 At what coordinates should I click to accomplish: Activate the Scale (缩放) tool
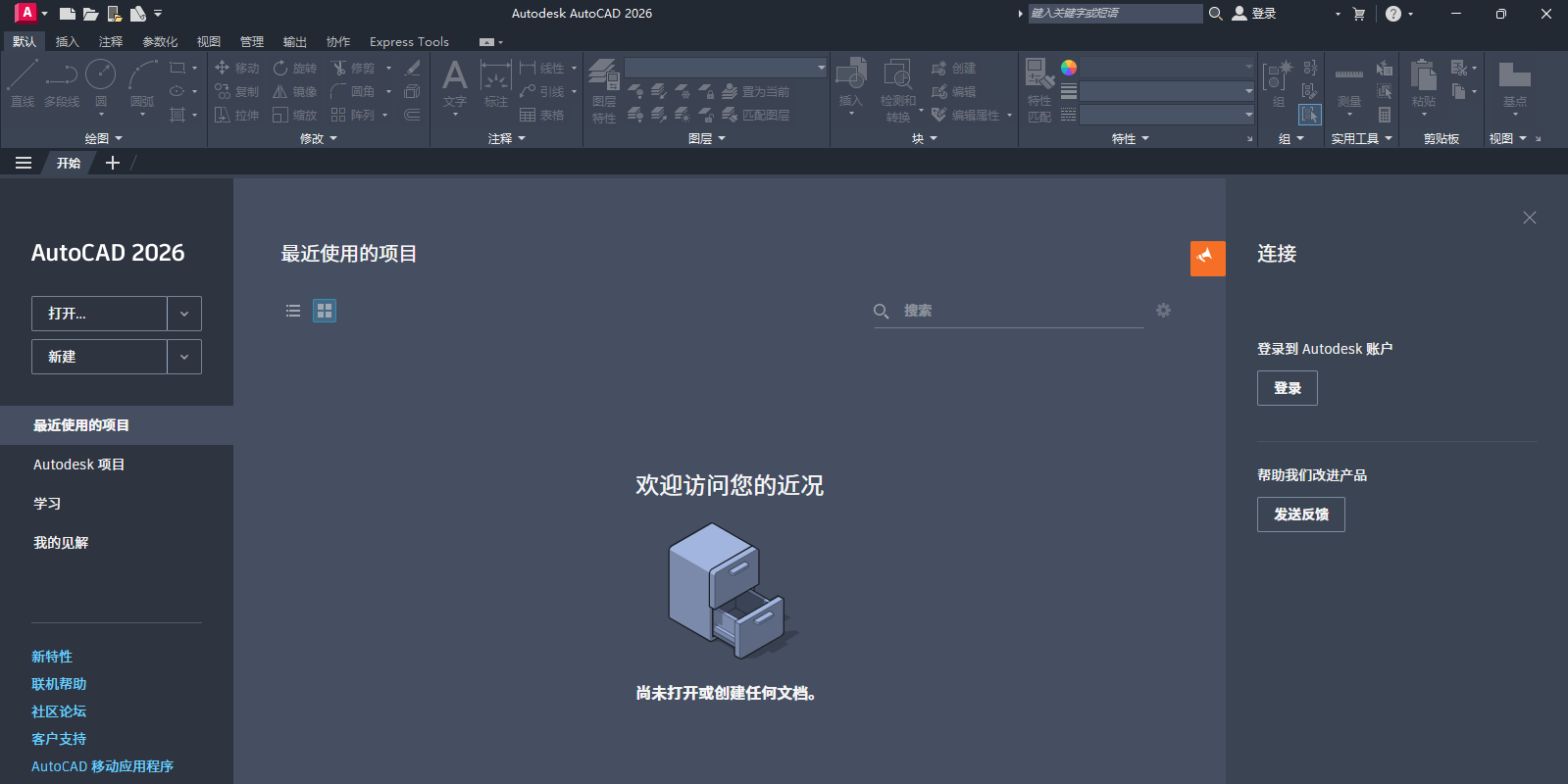pyautogui.click(x=294, y=115)
